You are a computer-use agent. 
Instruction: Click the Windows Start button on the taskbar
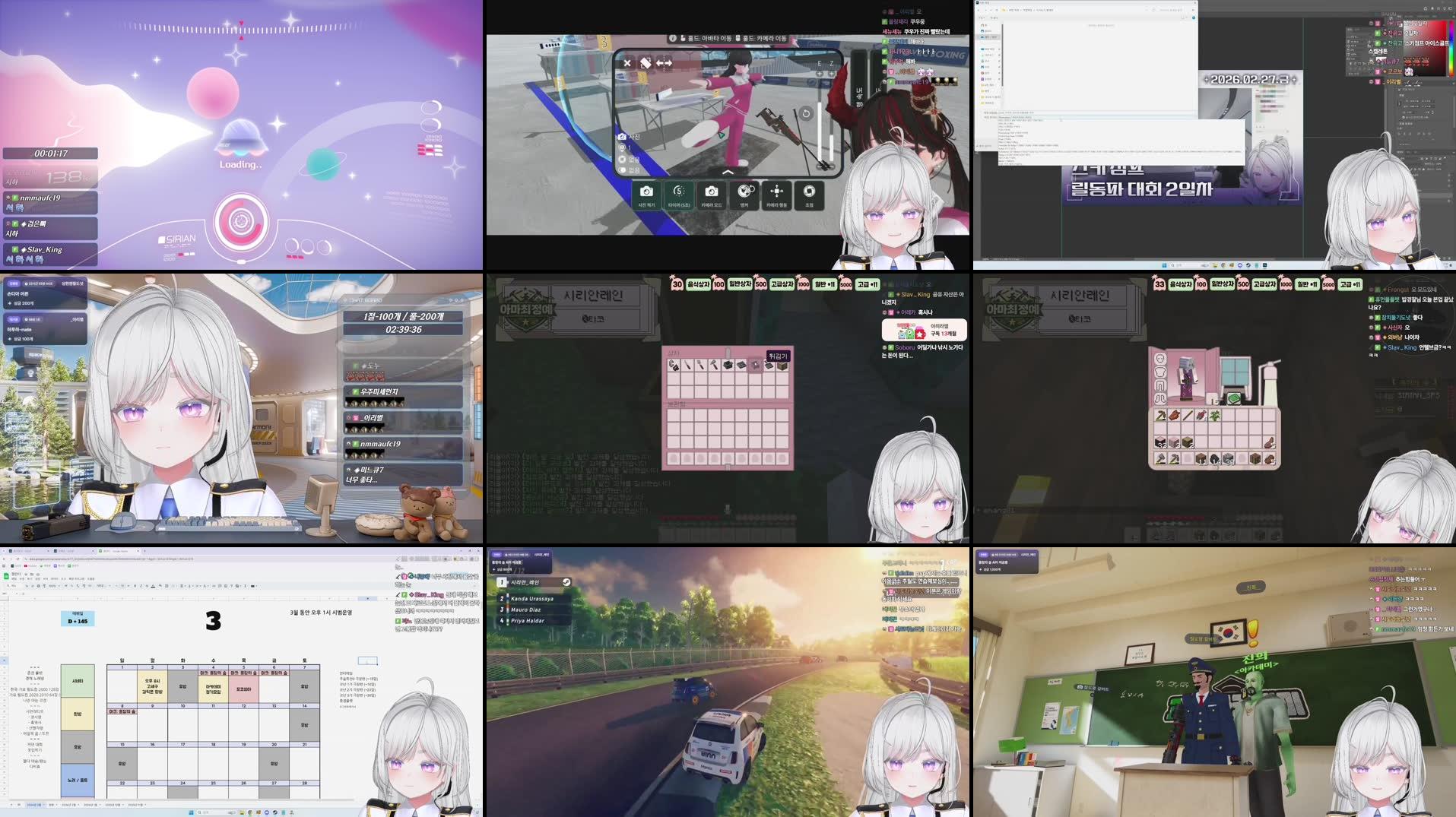[192, 812]
